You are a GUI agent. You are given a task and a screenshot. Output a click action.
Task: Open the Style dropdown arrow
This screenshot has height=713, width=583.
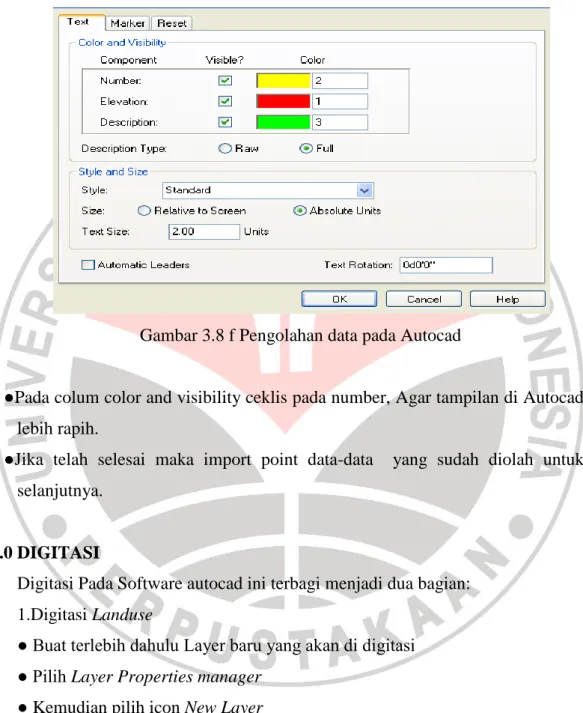[x=365, y=191]
